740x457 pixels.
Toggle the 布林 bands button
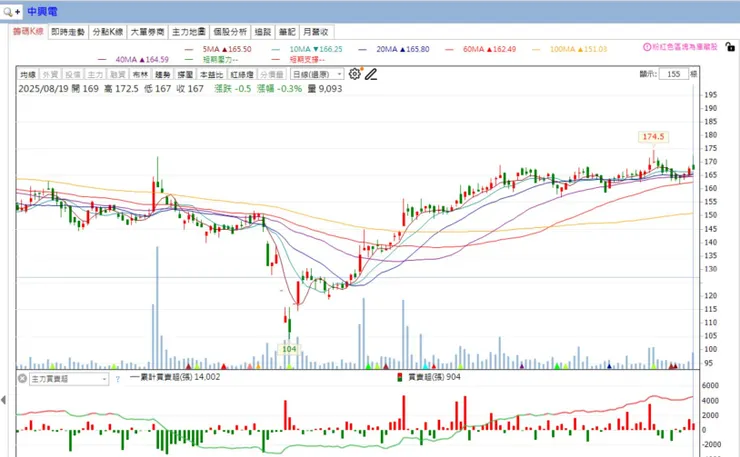pyautogui.click(x=140, y=75)
